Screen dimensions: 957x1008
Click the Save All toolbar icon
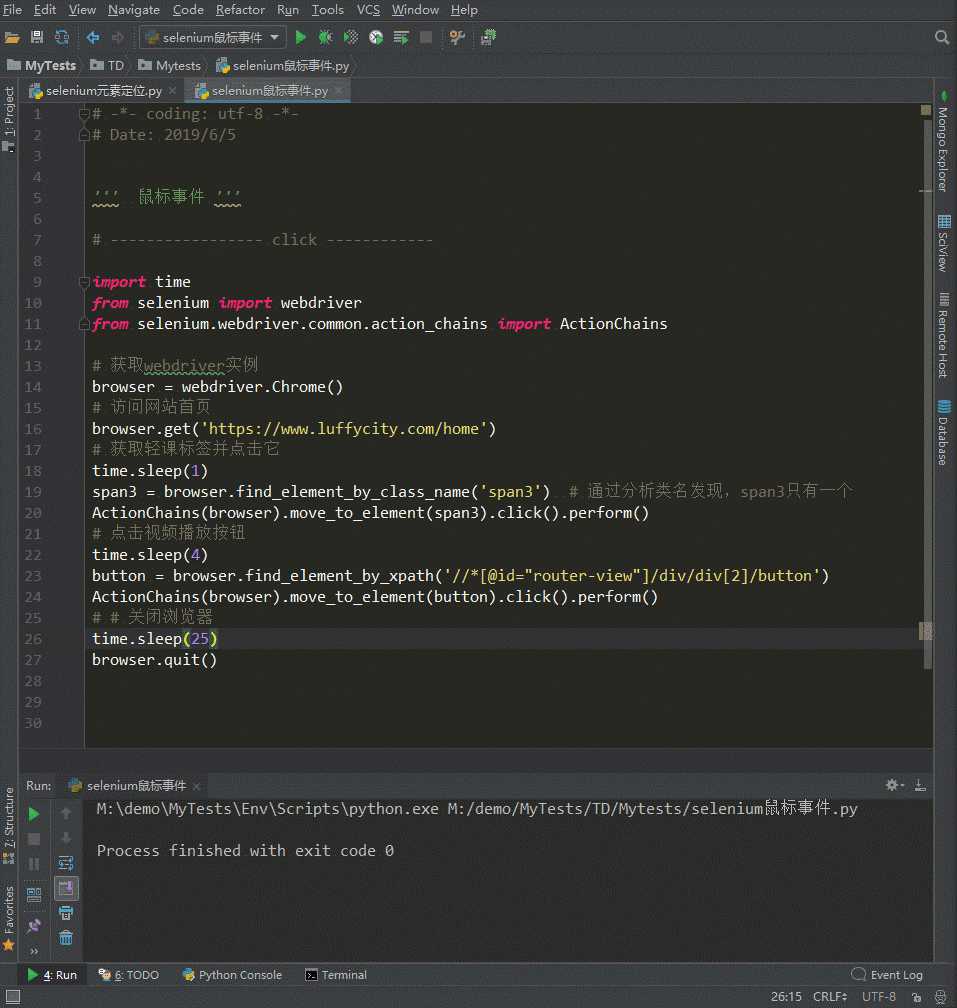[x=37, y=37]
